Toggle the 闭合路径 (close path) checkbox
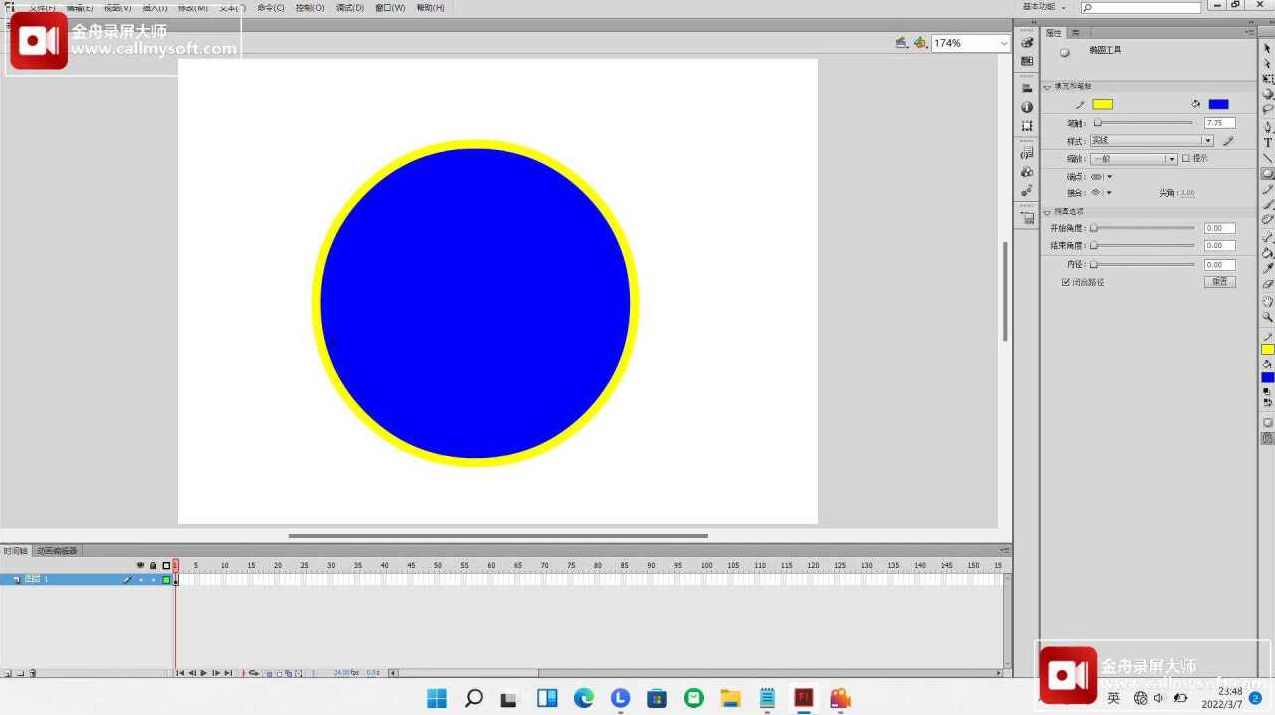This screenshot has height=715, width=1275. click(1066, 282)
